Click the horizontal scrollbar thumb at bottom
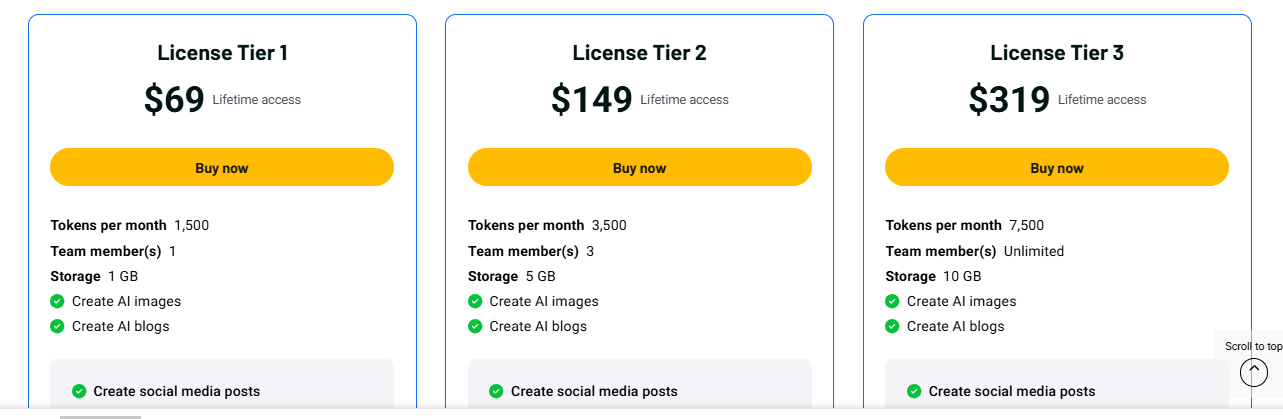Screen dimensions: 1283x419 [x=100, y=416]
